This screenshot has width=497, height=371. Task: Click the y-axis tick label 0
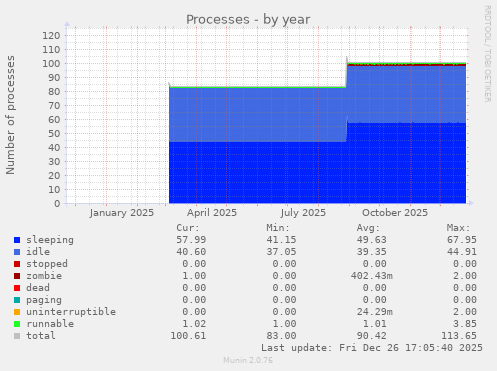point(57,204)
